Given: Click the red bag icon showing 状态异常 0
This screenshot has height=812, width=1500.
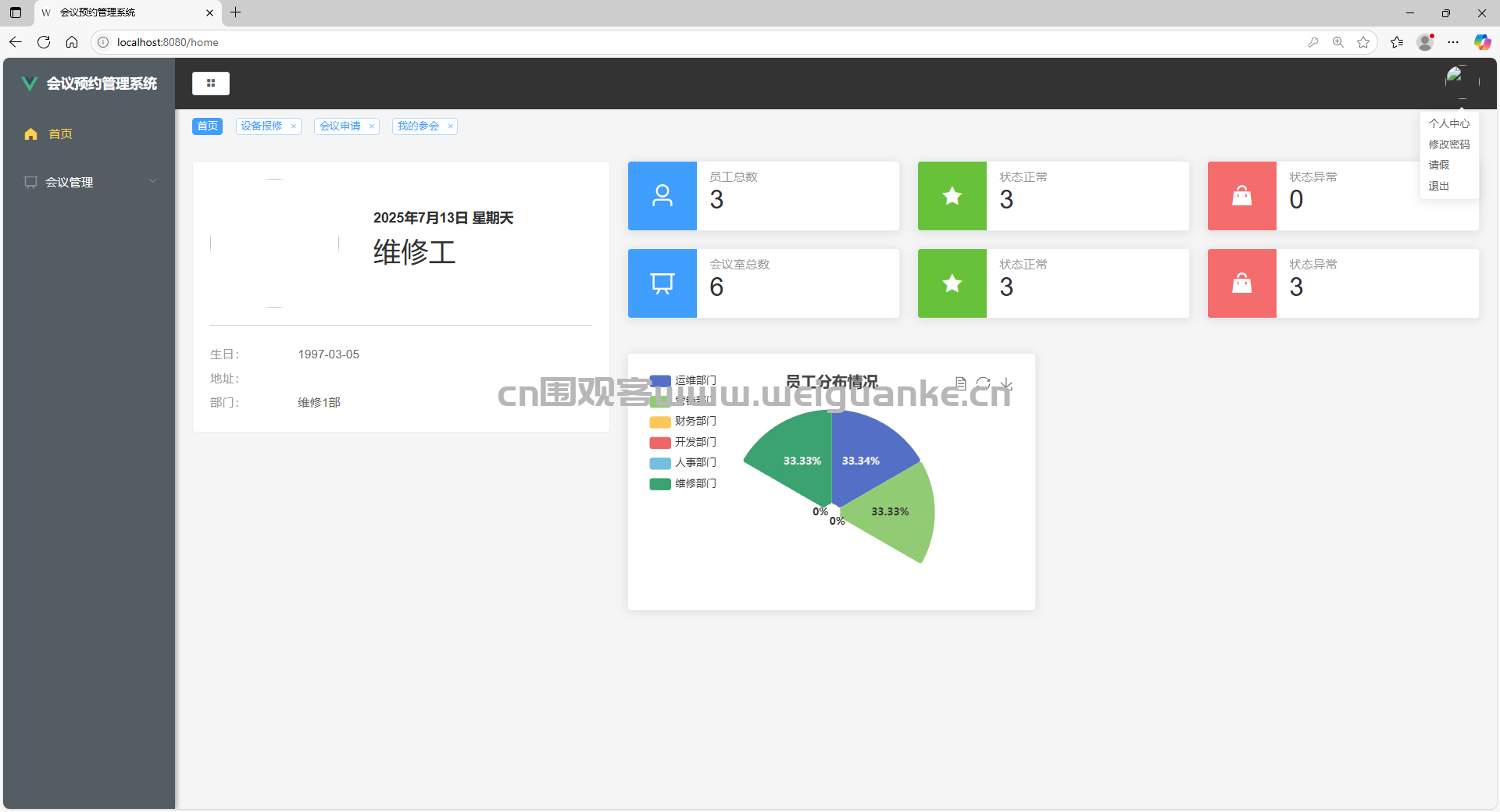Looking at the screenshot, I should click(x=1242, y=196).
